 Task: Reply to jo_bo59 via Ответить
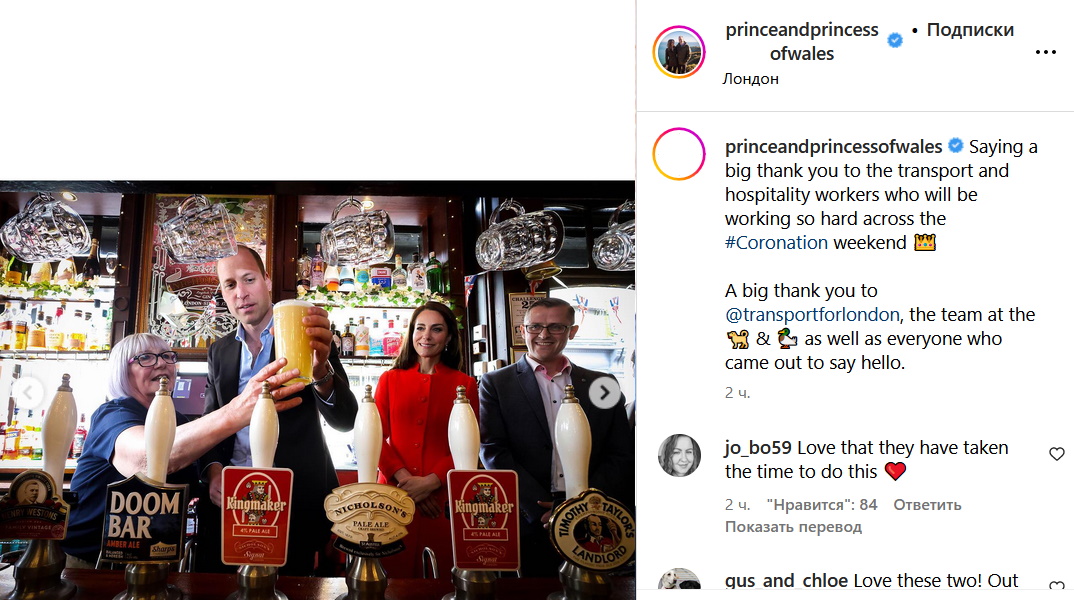927,505
